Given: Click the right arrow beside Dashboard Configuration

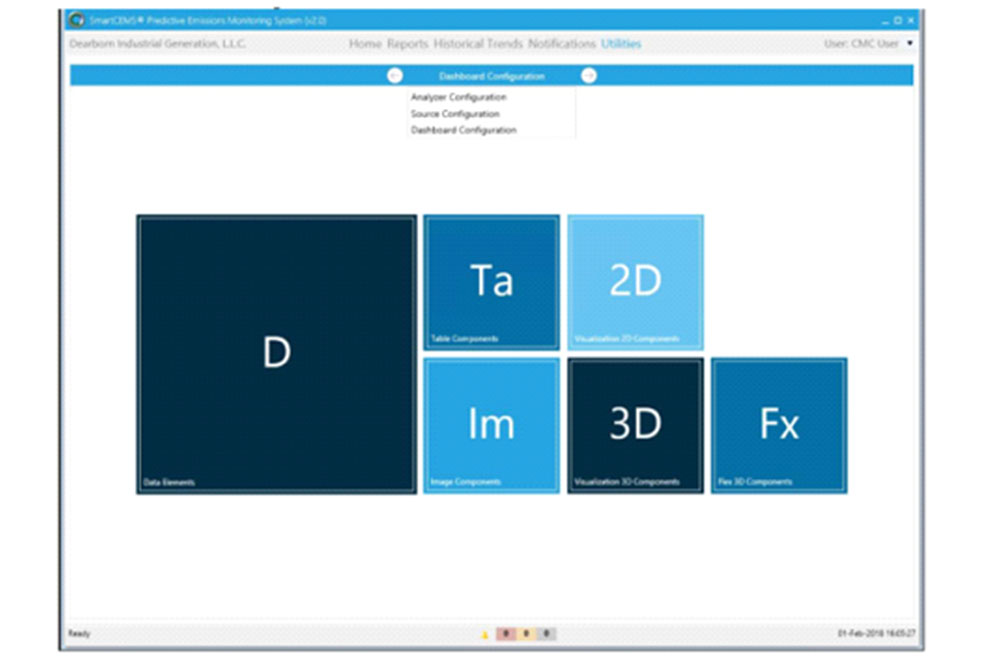Looking at the screenshot, I should tap(589, 76).
